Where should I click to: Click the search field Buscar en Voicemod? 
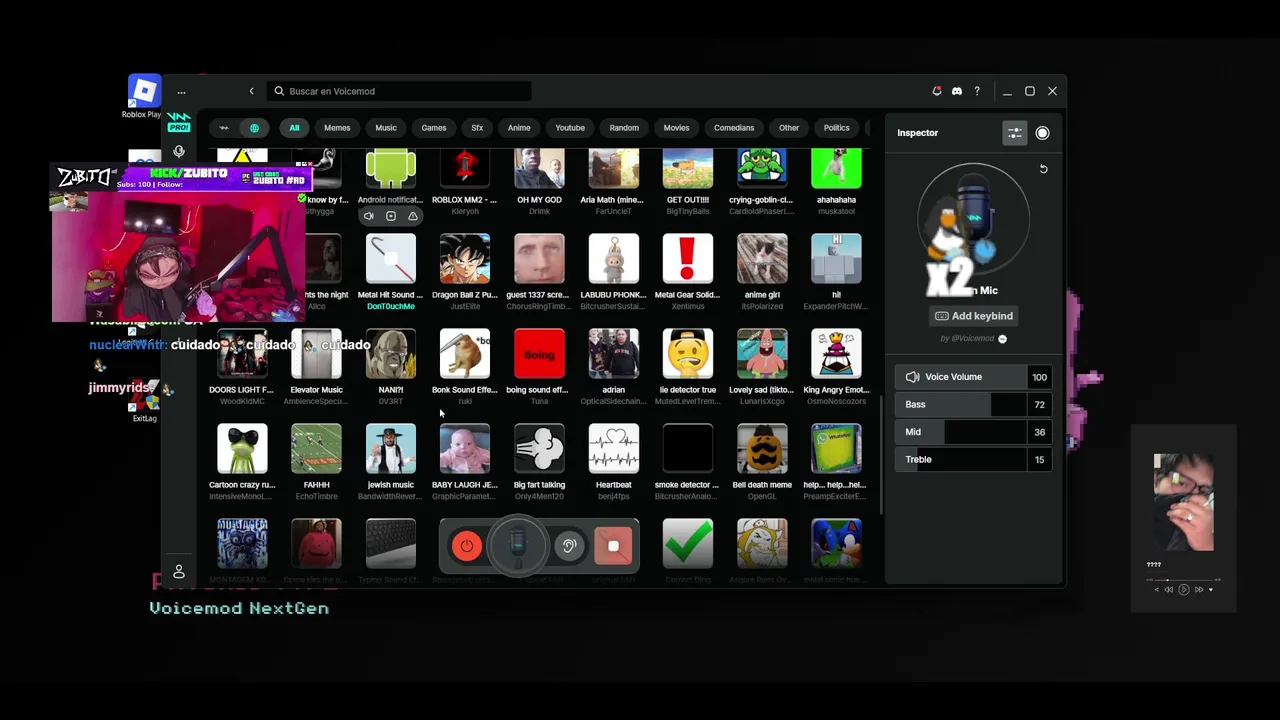(401, 91)
